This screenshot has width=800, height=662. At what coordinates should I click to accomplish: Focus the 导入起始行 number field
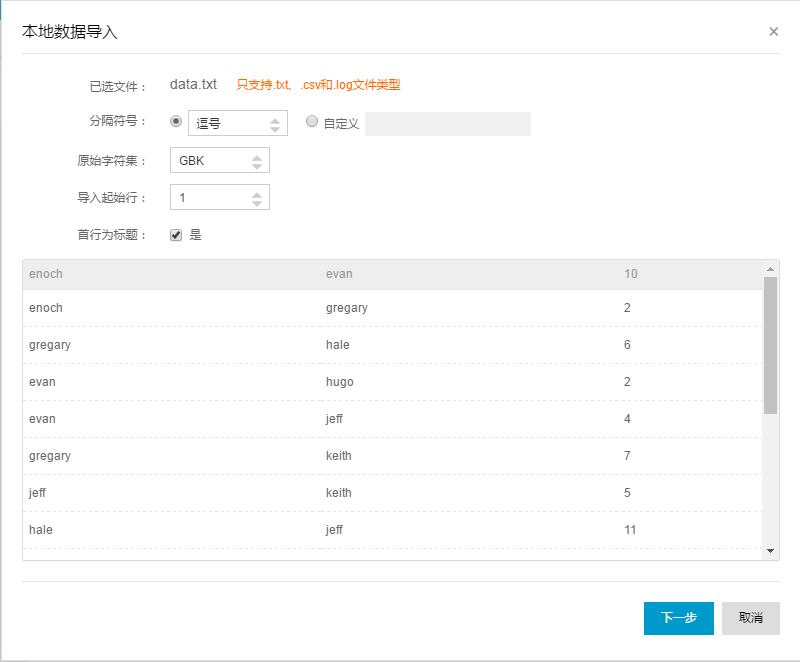(x=208, y=197)
